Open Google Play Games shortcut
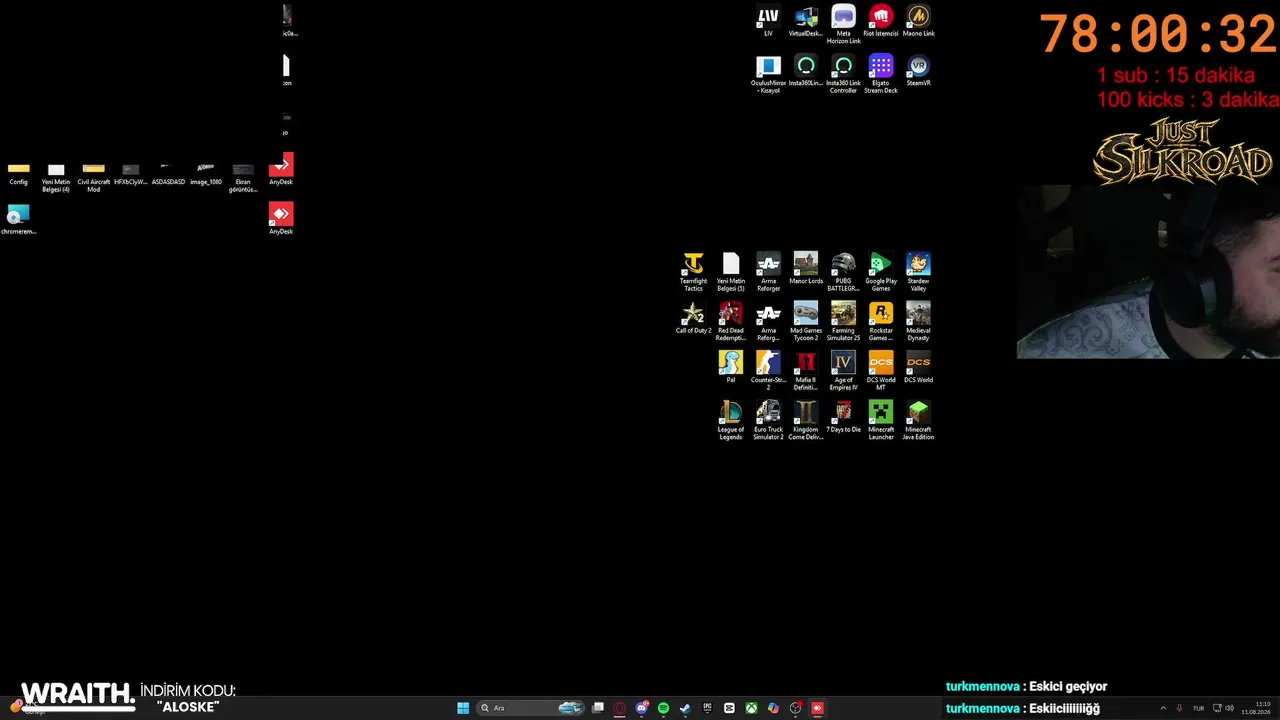 tap(881, 273)
